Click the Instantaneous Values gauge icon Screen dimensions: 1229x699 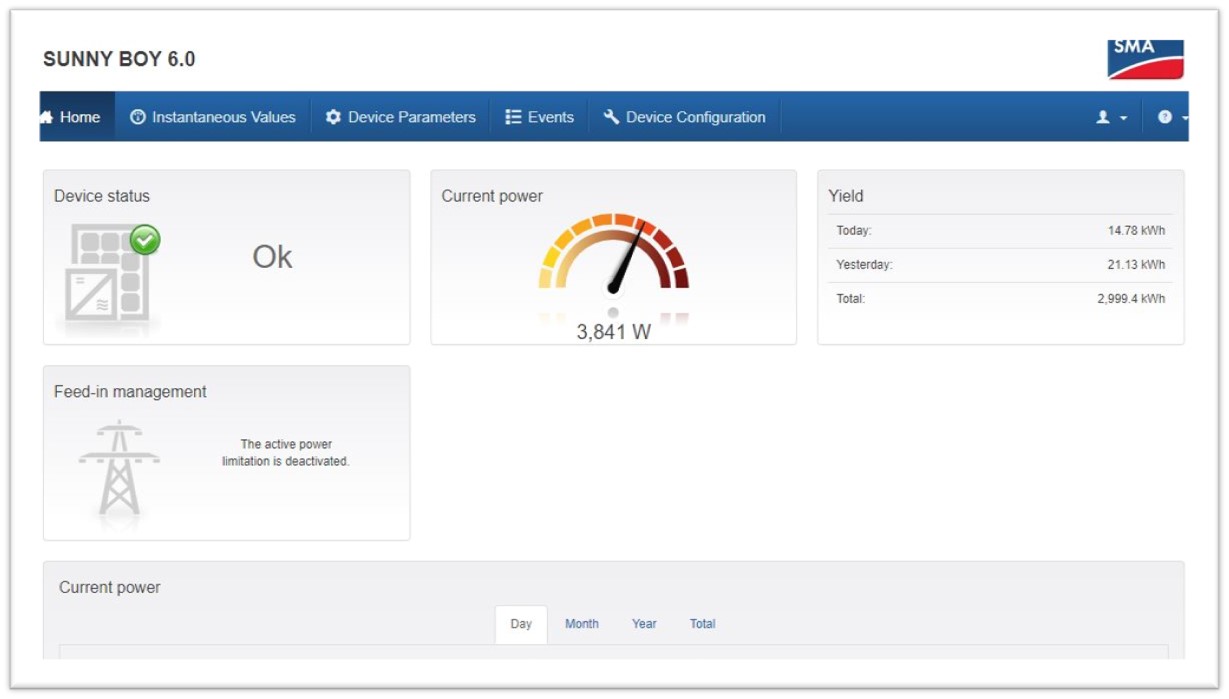[x=138, y=117]
